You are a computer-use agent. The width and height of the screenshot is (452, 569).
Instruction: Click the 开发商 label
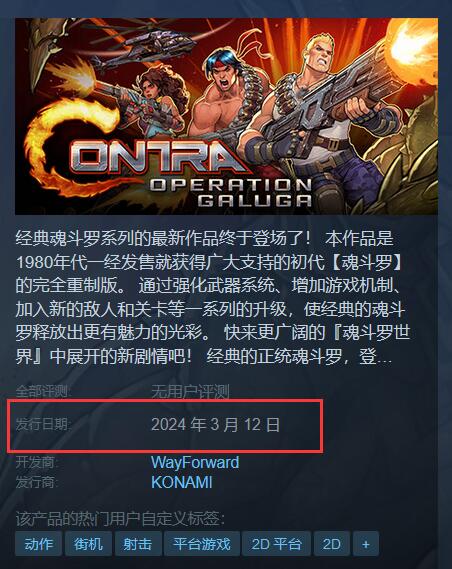click(37, 463)
